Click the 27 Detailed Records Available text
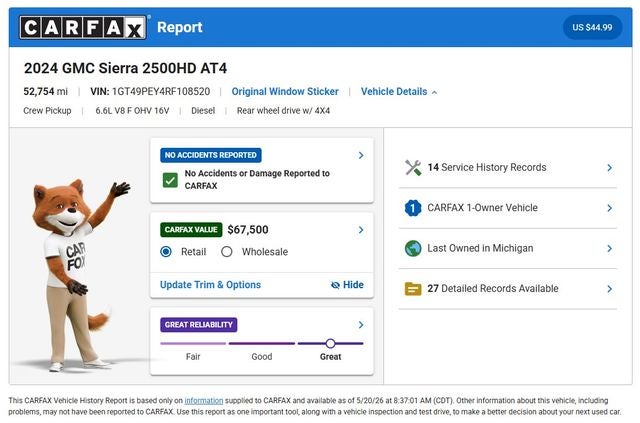640x423 pixels. 493,289
